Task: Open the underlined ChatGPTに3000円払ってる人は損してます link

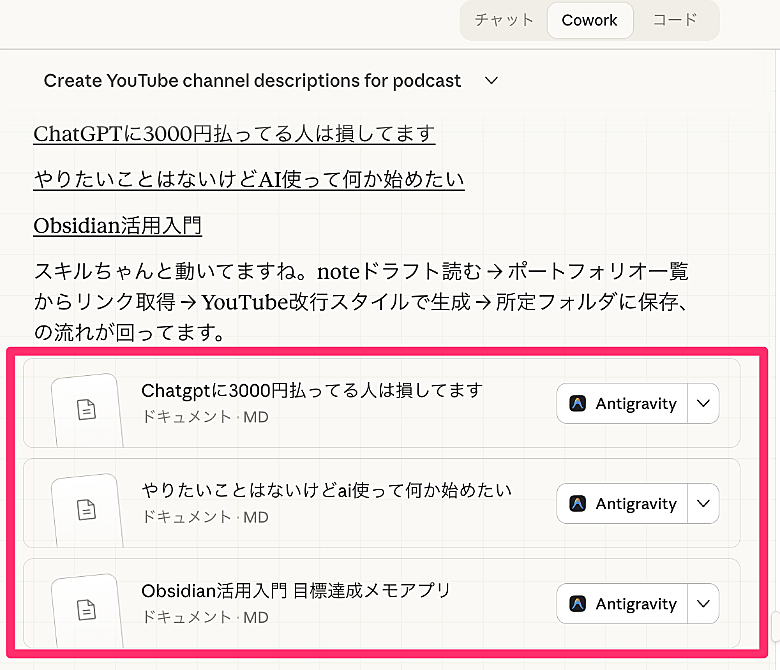Action: click(234, 134)
